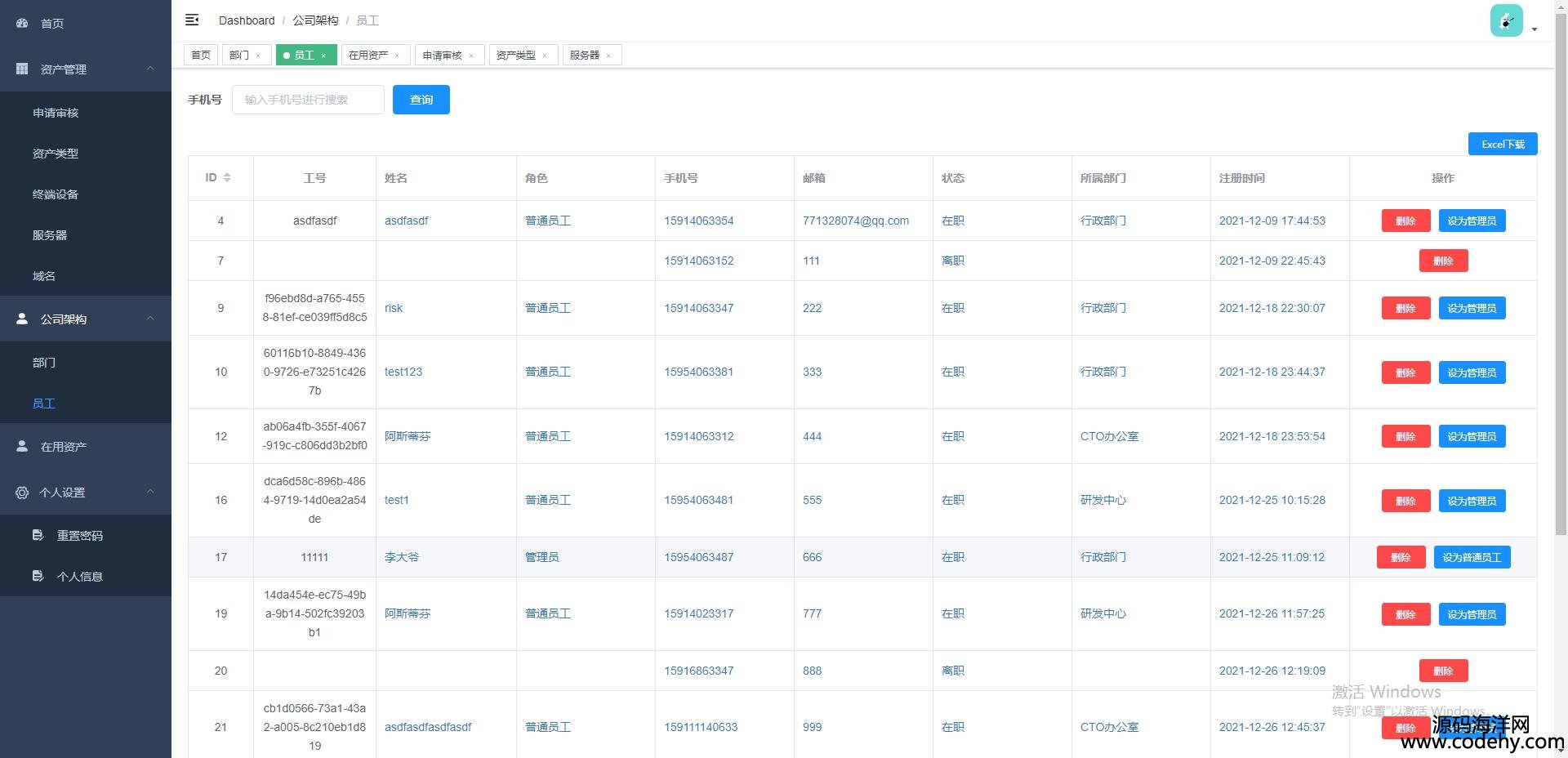Open the user avatar dropdown arrow
The image size is (1568, 758).
pos(1535,29)
